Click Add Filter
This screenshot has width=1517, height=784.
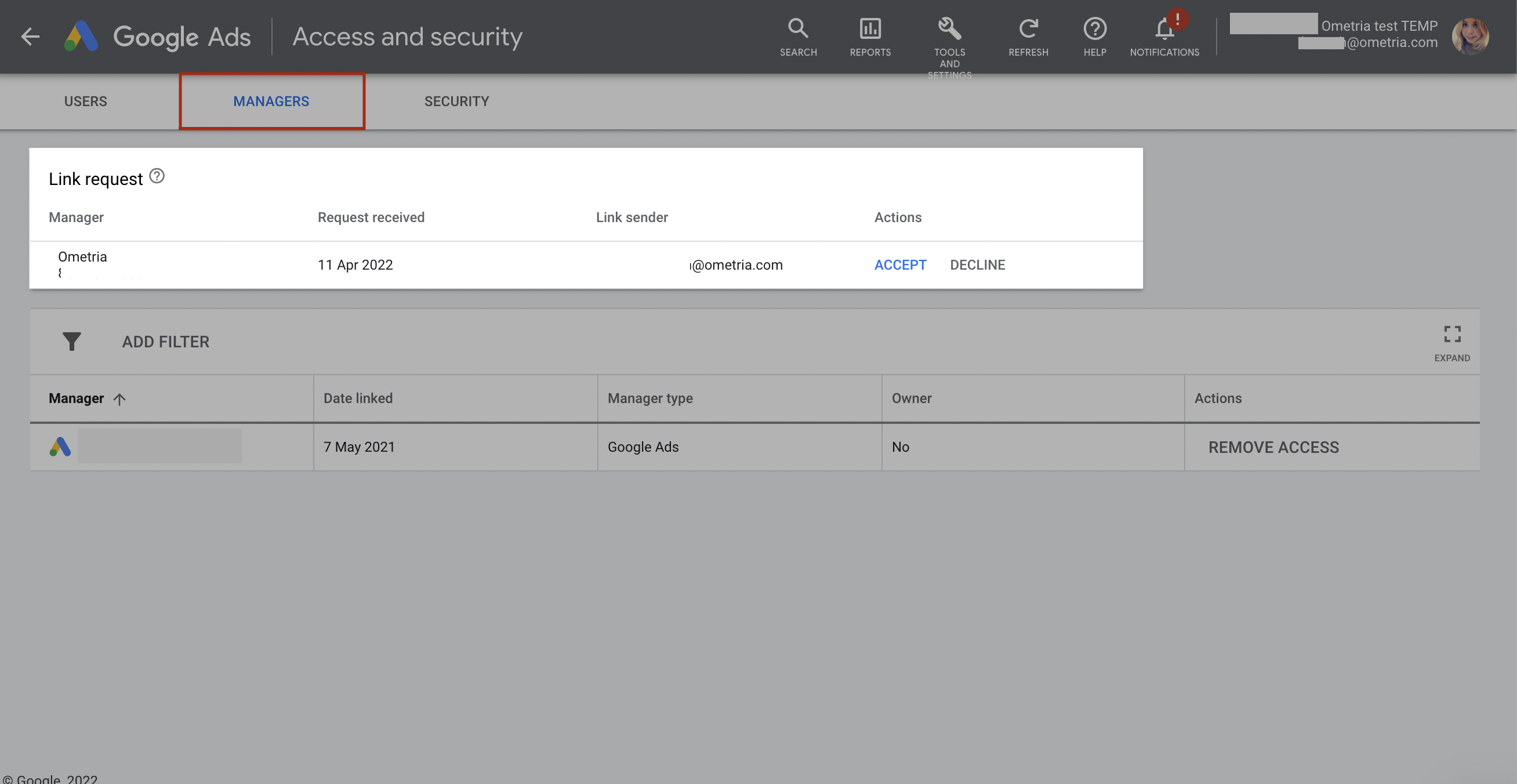(x=165, y=342)
